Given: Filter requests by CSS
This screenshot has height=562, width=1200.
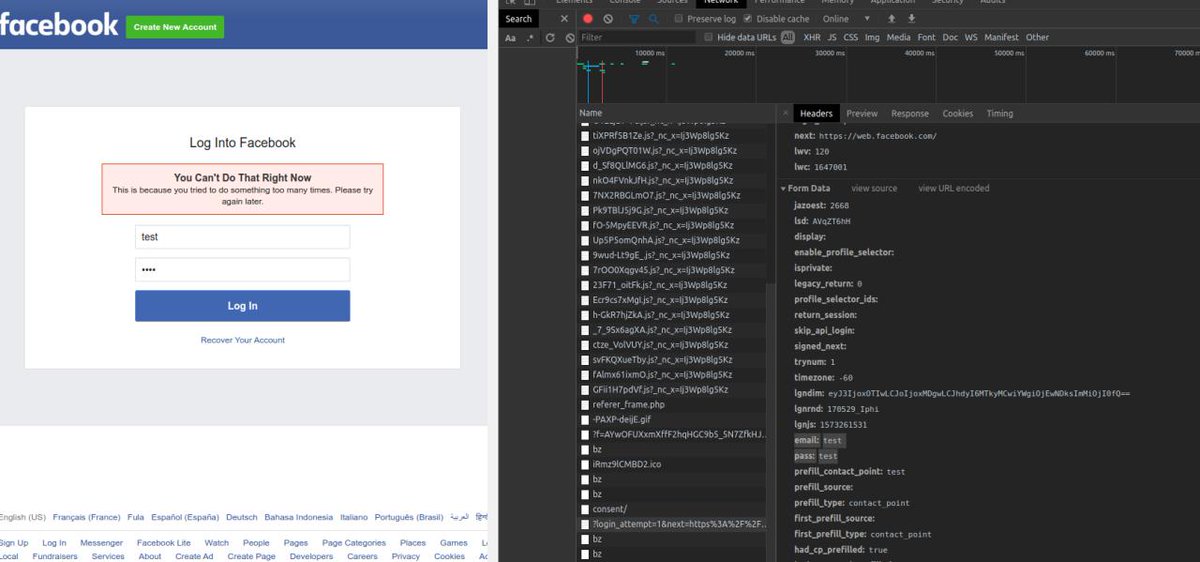Looking at the screenshot, I should (851, 38).
